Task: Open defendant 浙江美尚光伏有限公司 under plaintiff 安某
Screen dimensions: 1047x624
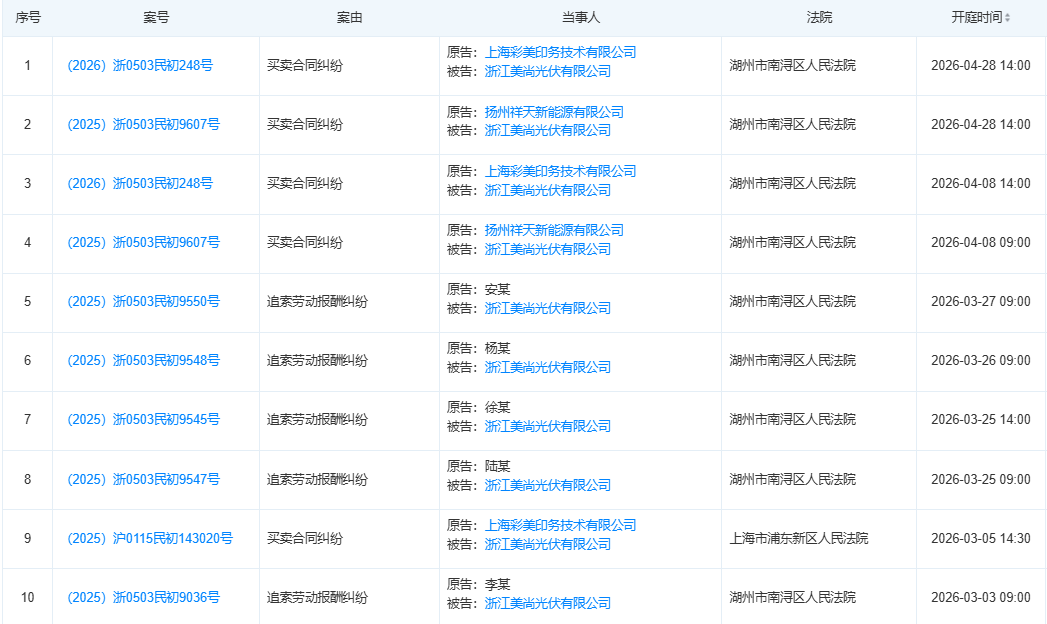Action: pyautogui.click(x=548, y=308)
